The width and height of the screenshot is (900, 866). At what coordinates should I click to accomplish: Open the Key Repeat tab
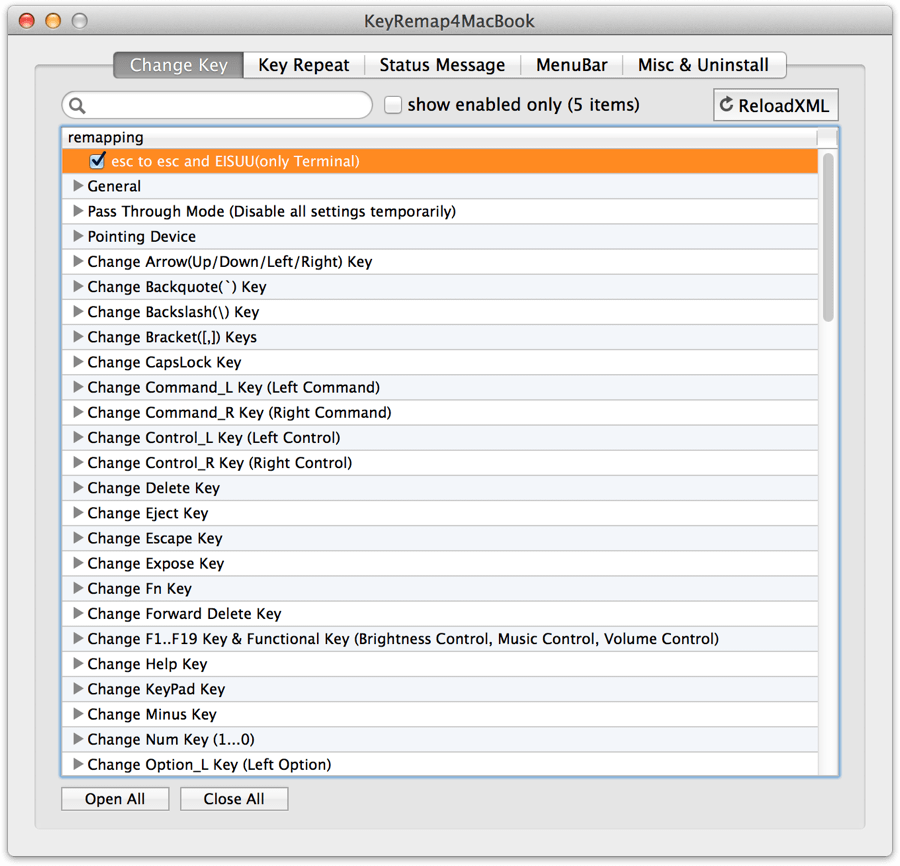304,65
